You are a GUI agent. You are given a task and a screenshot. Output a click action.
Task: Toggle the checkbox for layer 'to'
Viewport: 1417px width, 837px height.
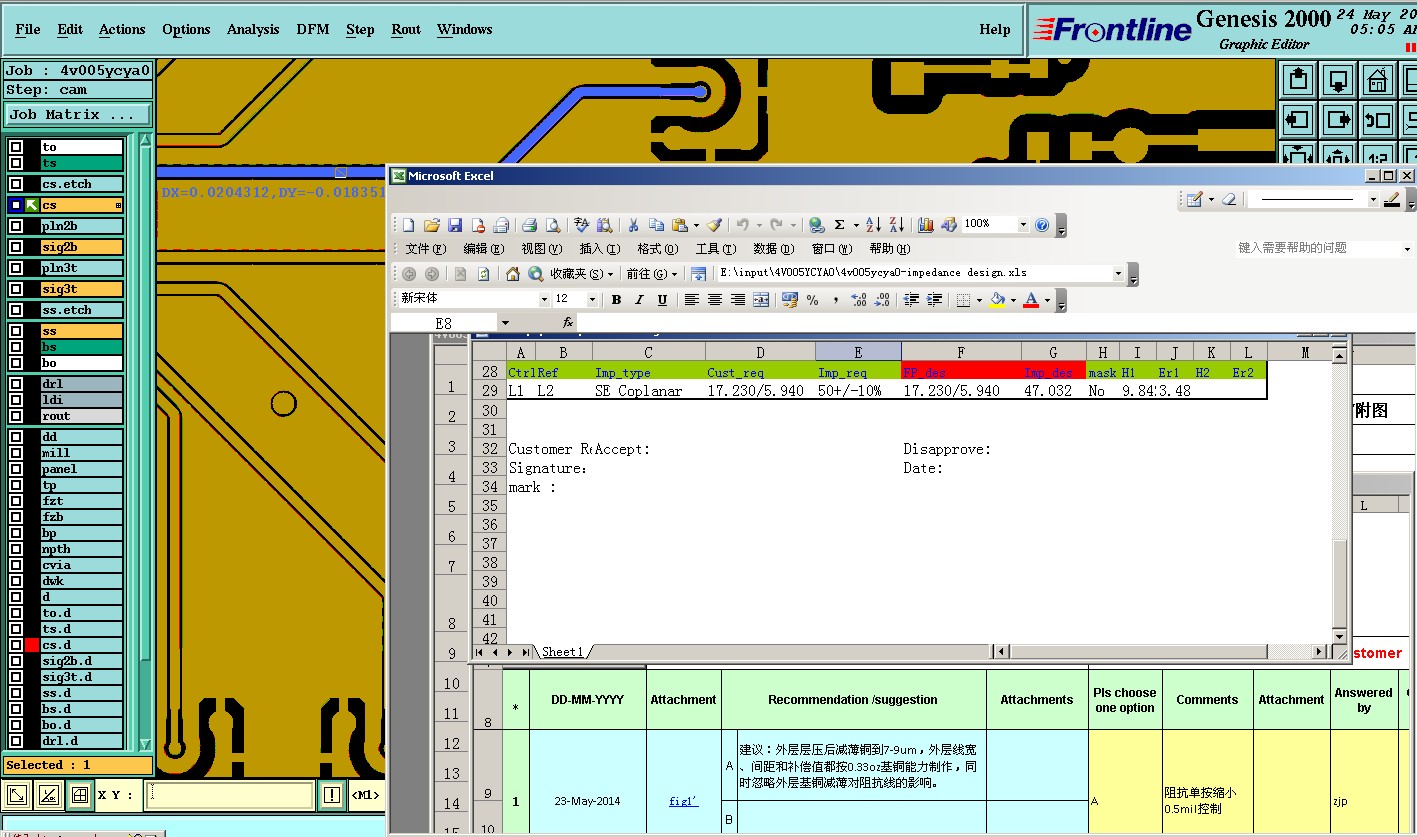click(16, 147)
